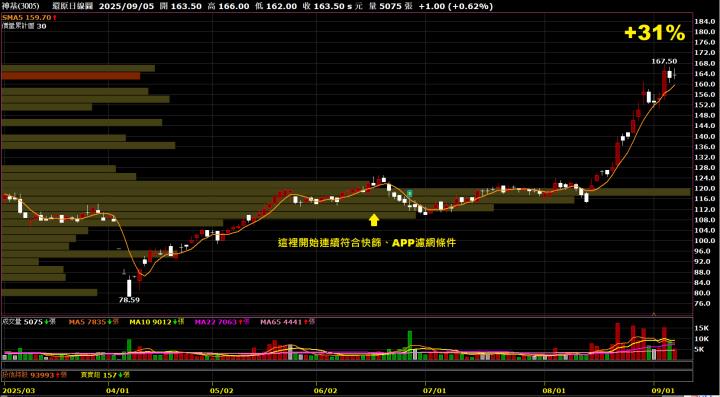Select the 價量累計圖 30 indicator label
The image size is (720, 397).
(x=24, y=26)
